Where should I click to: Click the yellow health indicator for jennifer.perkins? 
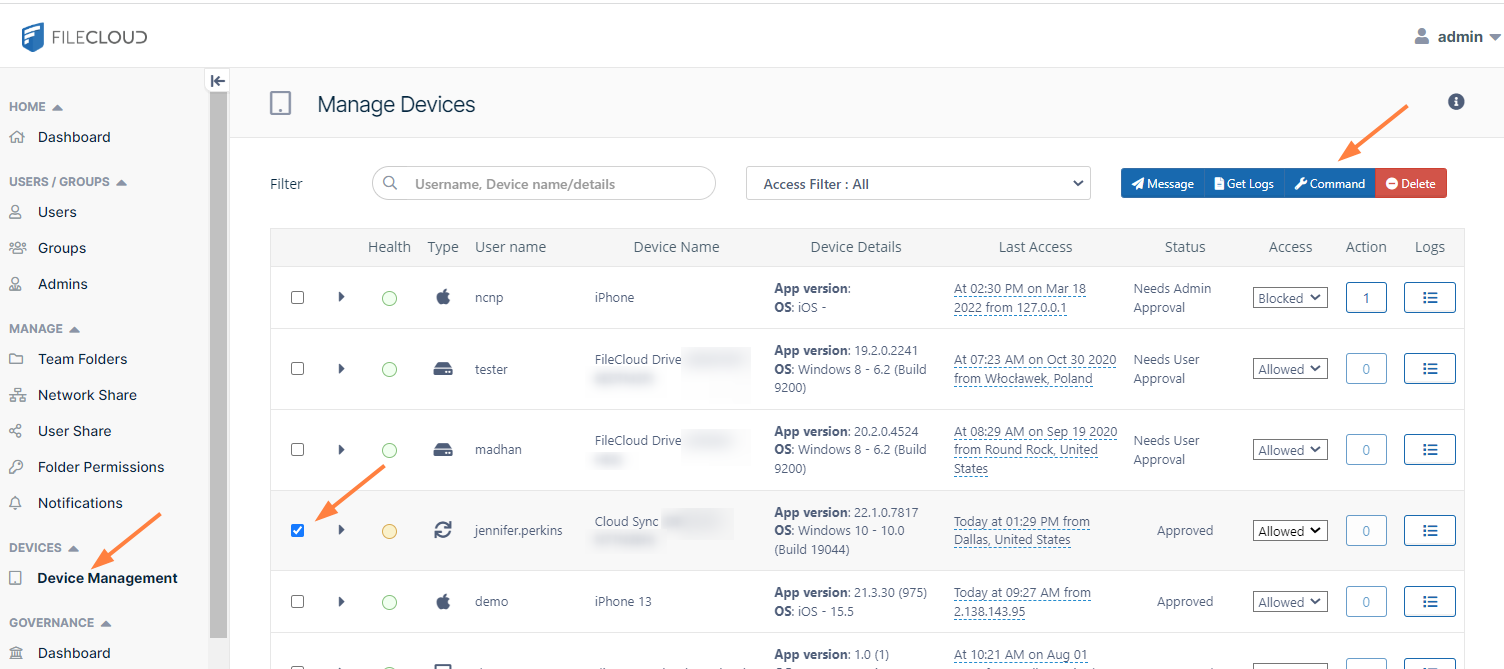pyautogui.click(x=389, y=531)
